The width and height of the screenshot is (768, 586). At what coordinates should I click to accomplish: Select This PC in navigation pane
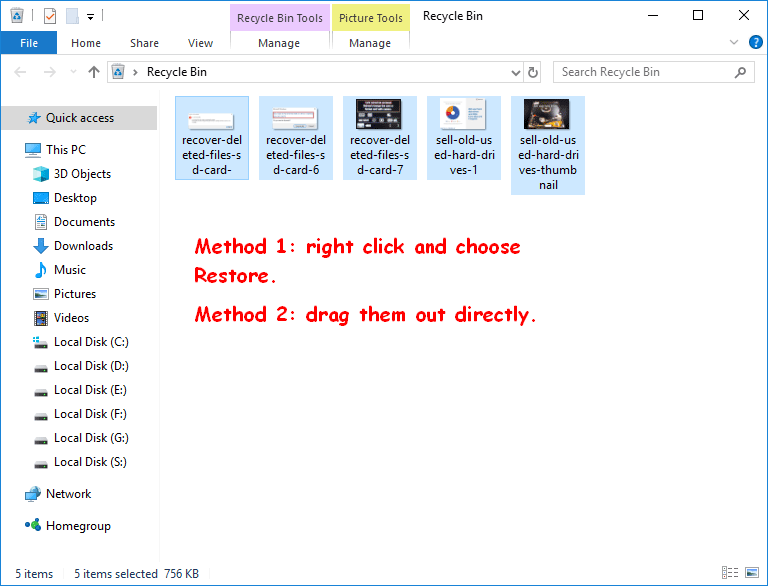(66, 150)
